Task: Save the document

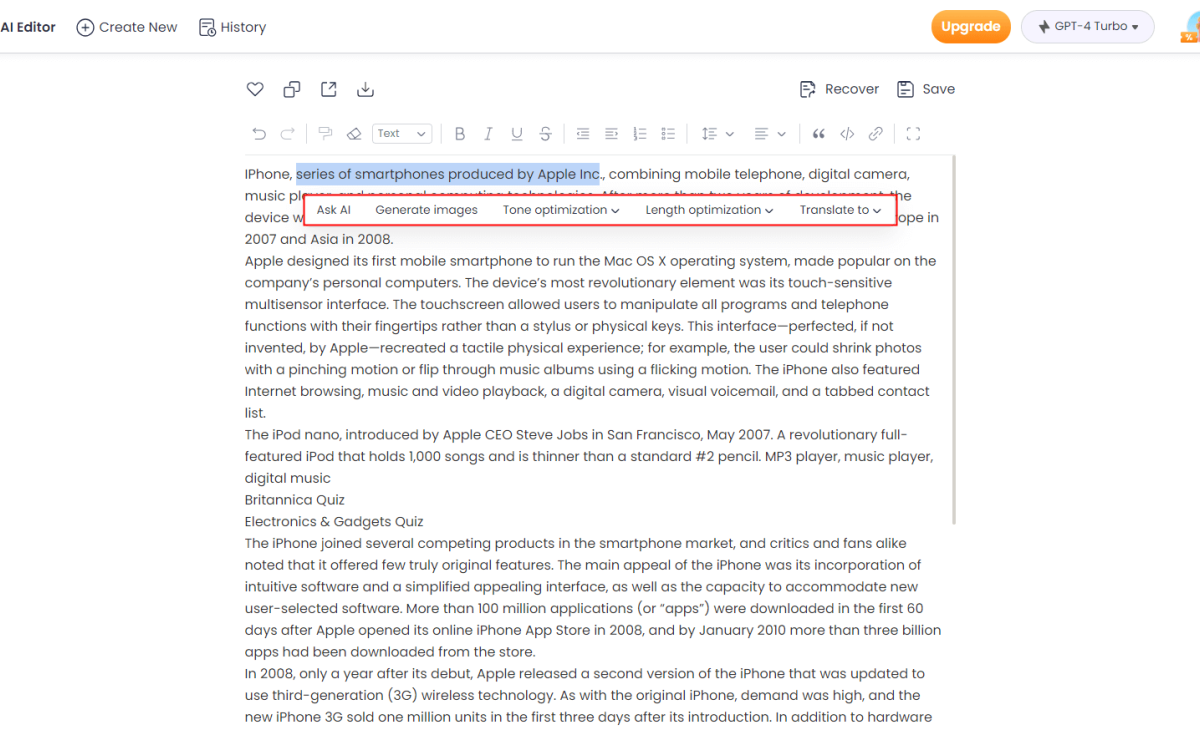Action: pyautogui.click(x=926, y=89)
